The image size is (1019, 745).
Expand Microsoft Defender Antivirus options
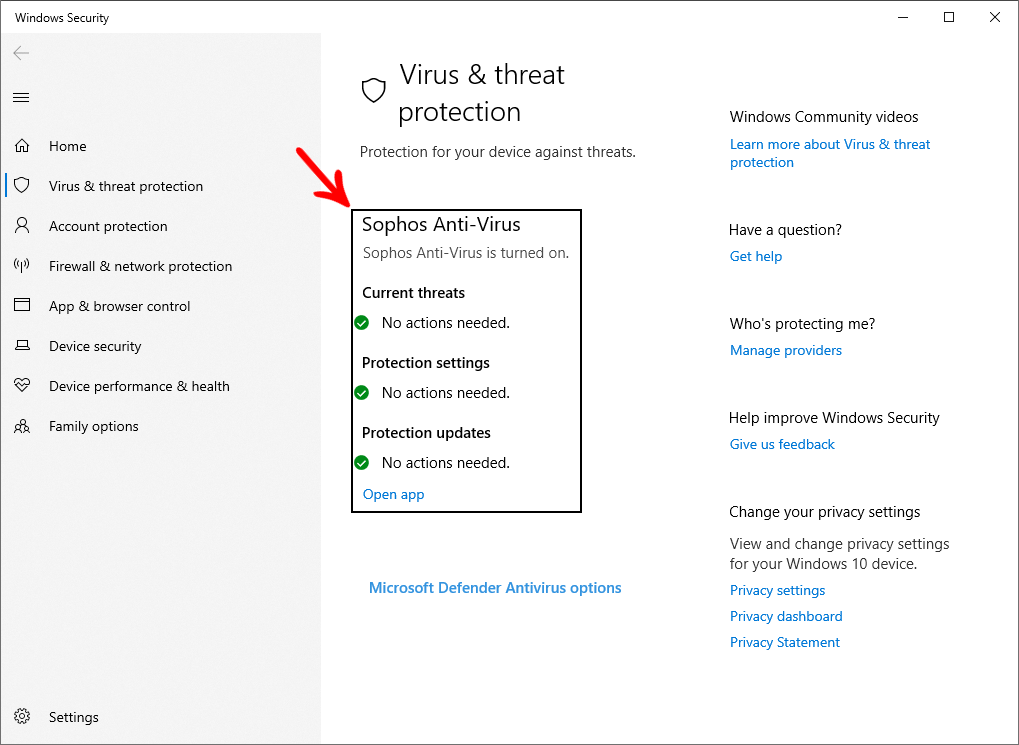(x=495, y=588)
